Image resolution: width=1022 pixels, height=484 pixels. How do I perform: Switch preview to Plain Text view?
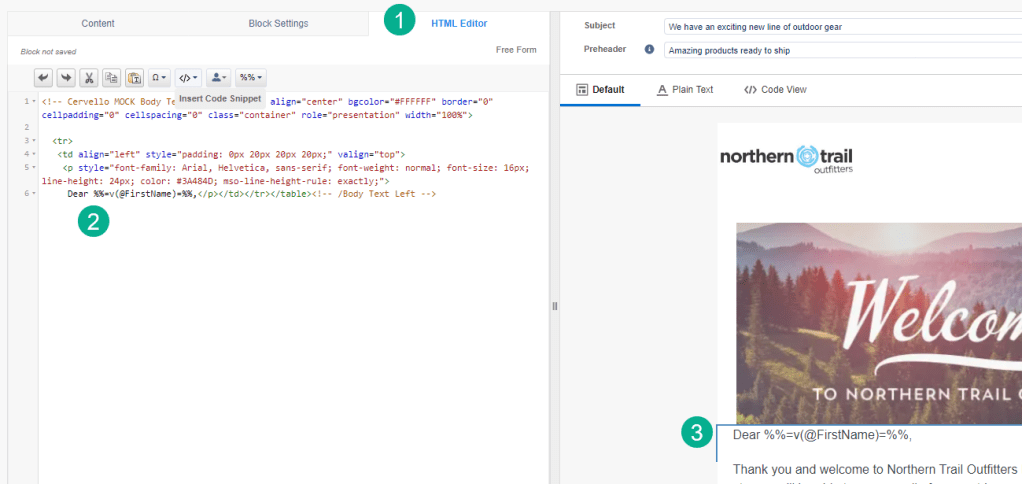tap(685, 90)
